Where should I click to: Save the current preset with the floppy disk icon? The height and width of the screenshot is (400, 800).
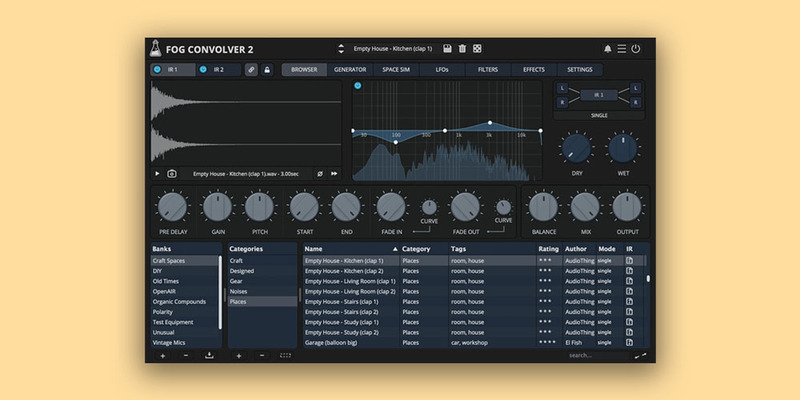pos(447,48)
